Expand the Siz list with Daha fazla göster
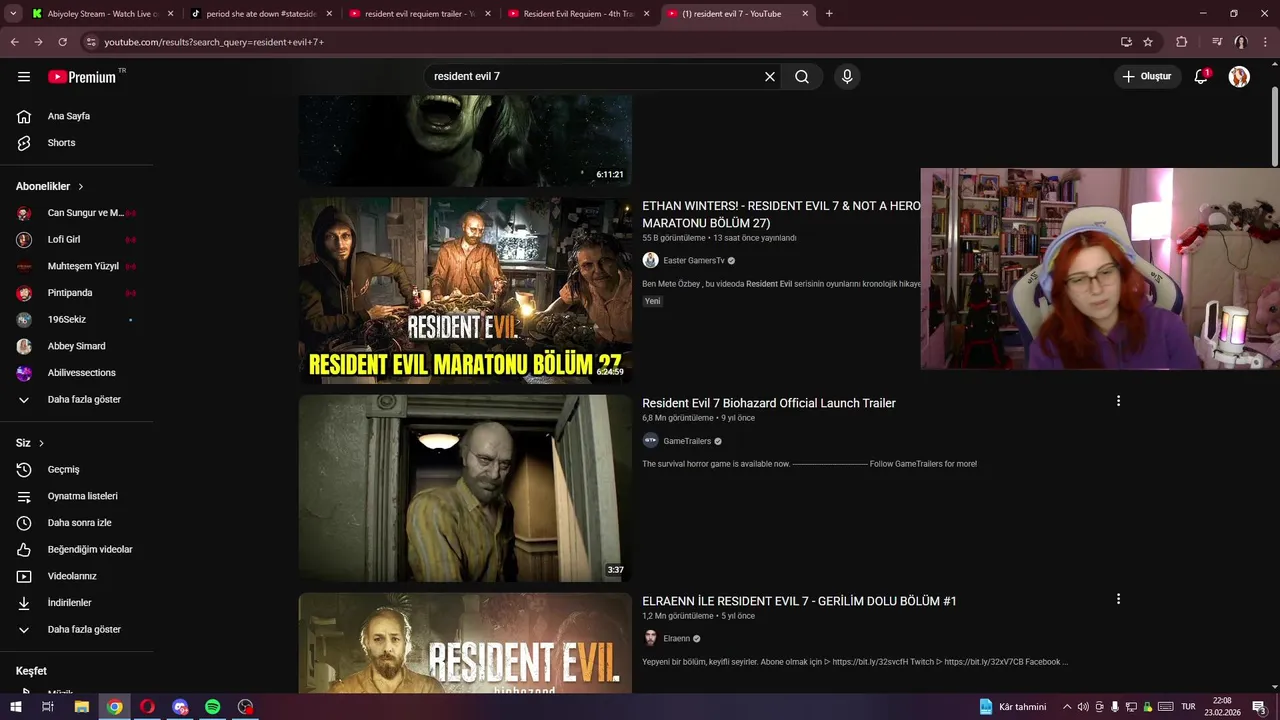Screen dimensions: 1280x720 [76, 630]
